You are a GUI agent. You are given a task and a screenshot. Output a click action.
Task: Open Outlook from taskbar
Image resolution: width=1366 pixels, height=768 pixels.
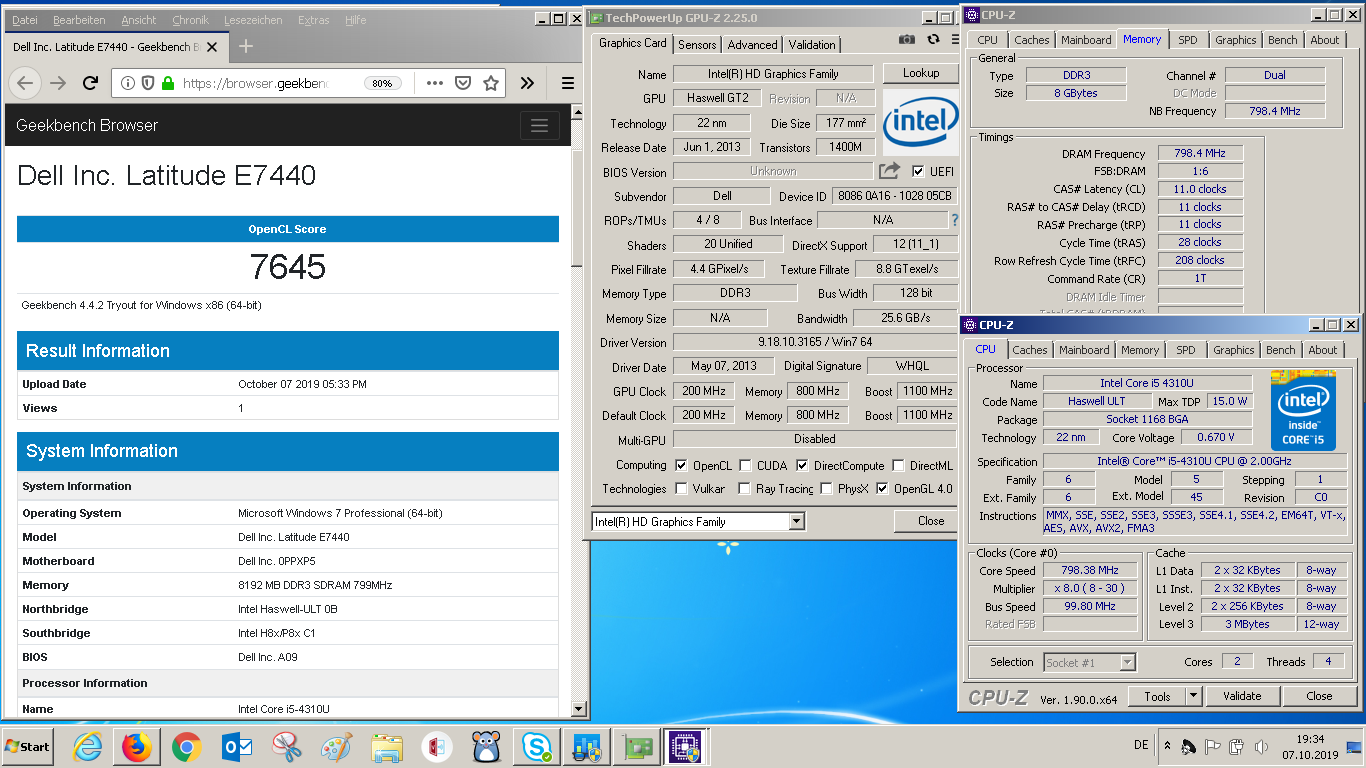[x=237, y=747]
